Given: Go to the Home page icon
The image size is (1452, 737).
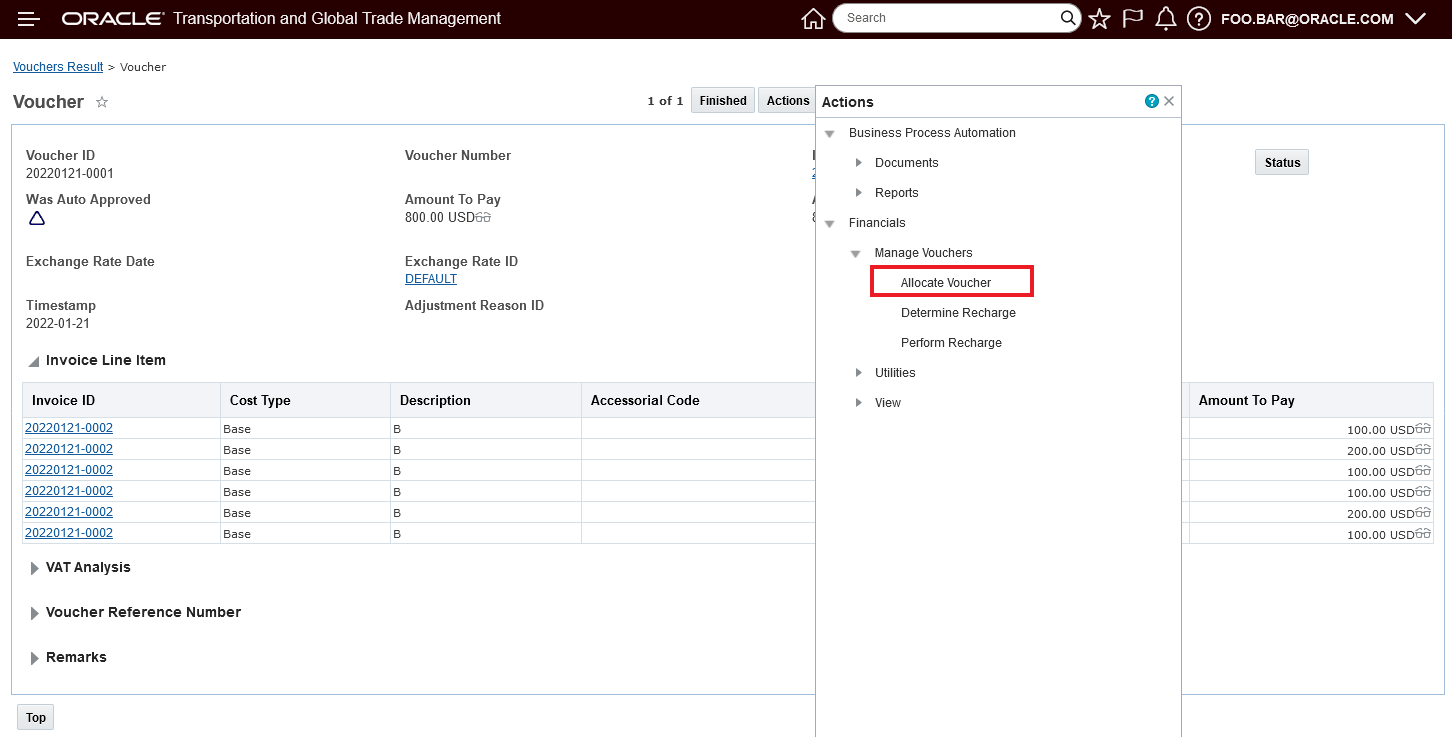Looking at the screenshot, I should 813,19.
